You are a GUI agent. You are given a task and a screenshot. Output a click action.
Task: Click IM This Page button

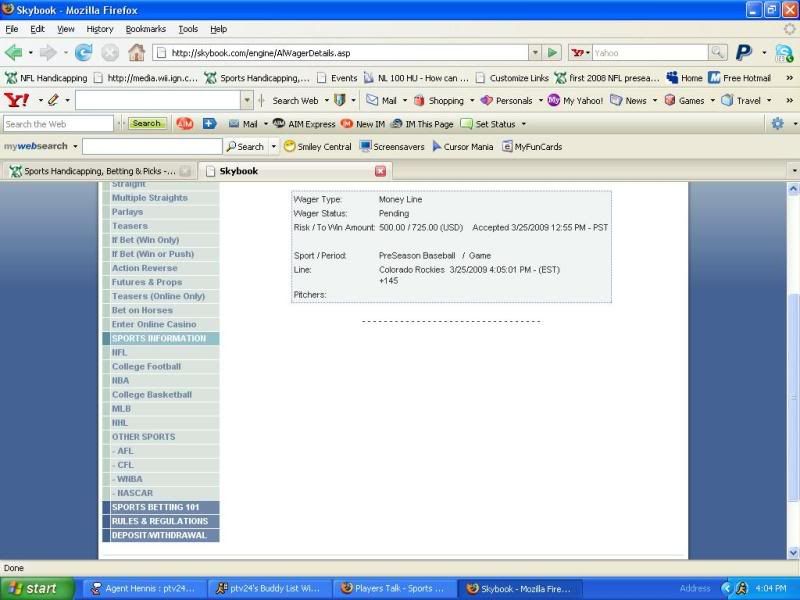click(x=422, y=124)
